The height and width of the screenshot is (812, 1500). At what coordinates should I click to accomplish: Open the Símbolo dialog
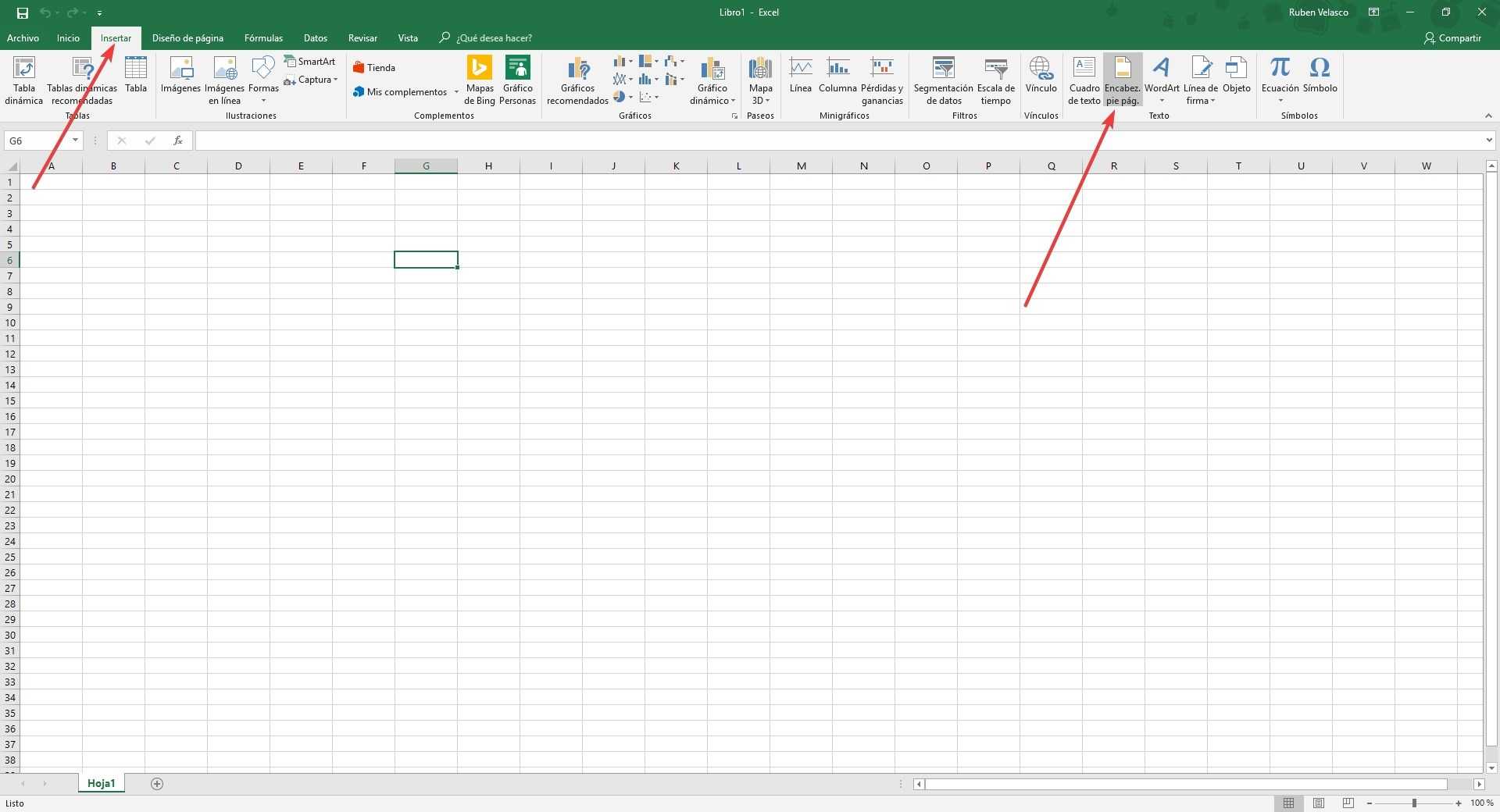[x=1320, y=75]
